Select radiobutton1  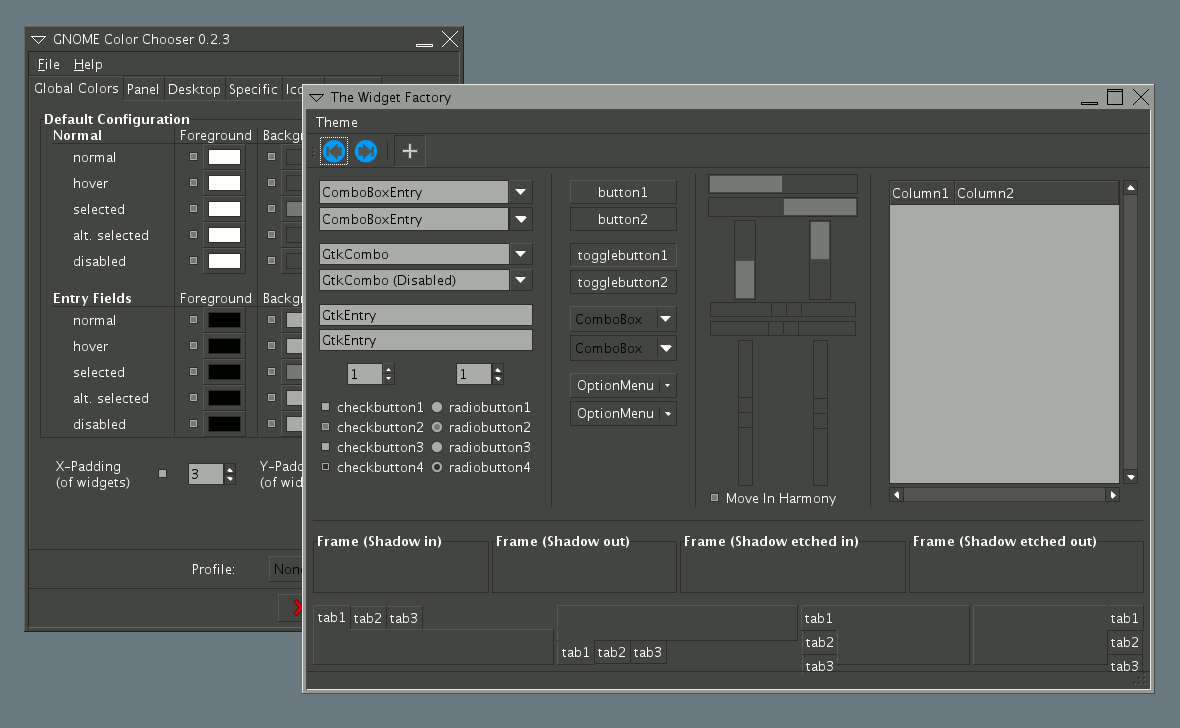(436, 407)
